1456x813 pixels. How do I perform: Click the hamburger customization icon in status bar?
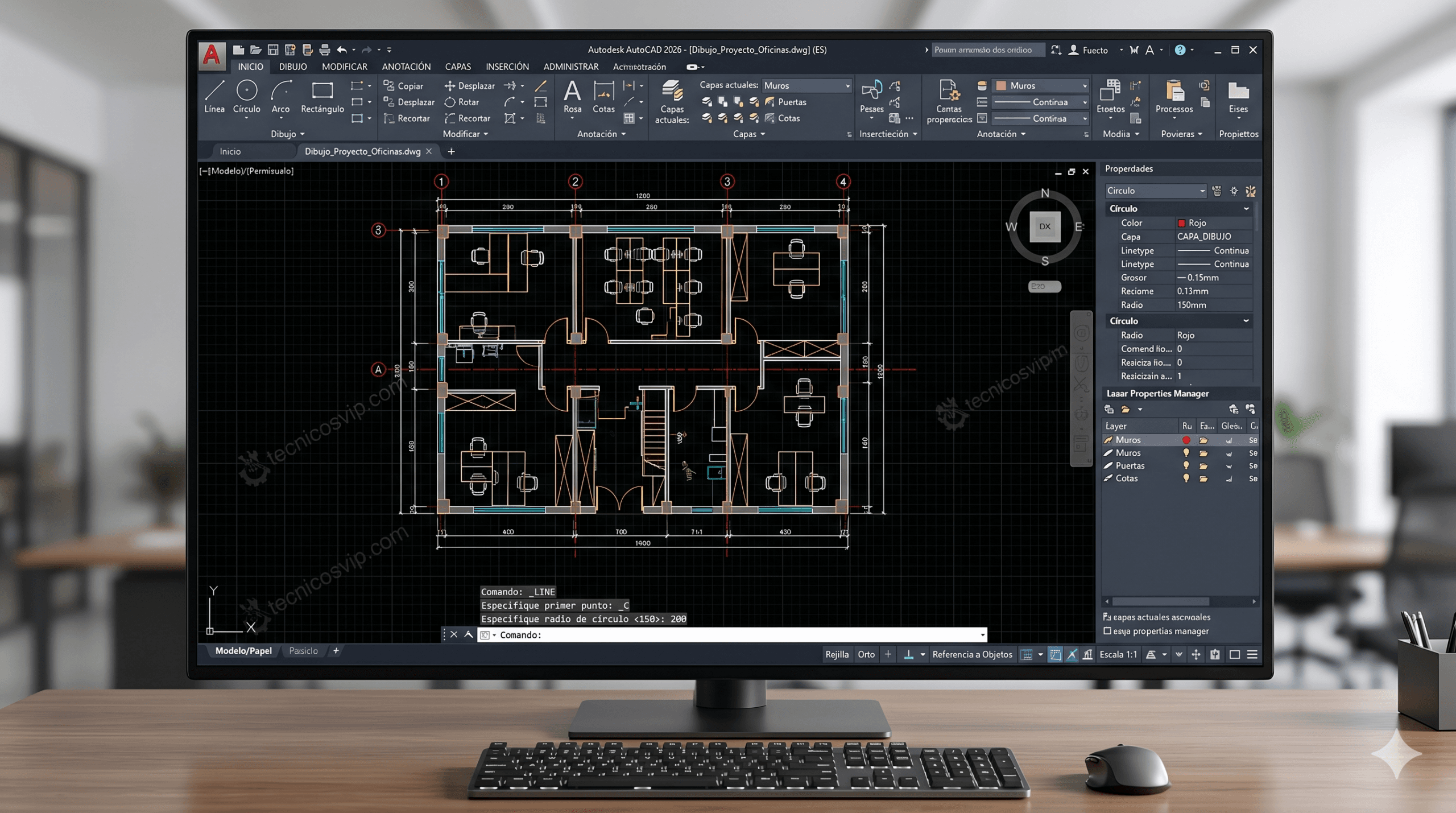point(1252,655)
